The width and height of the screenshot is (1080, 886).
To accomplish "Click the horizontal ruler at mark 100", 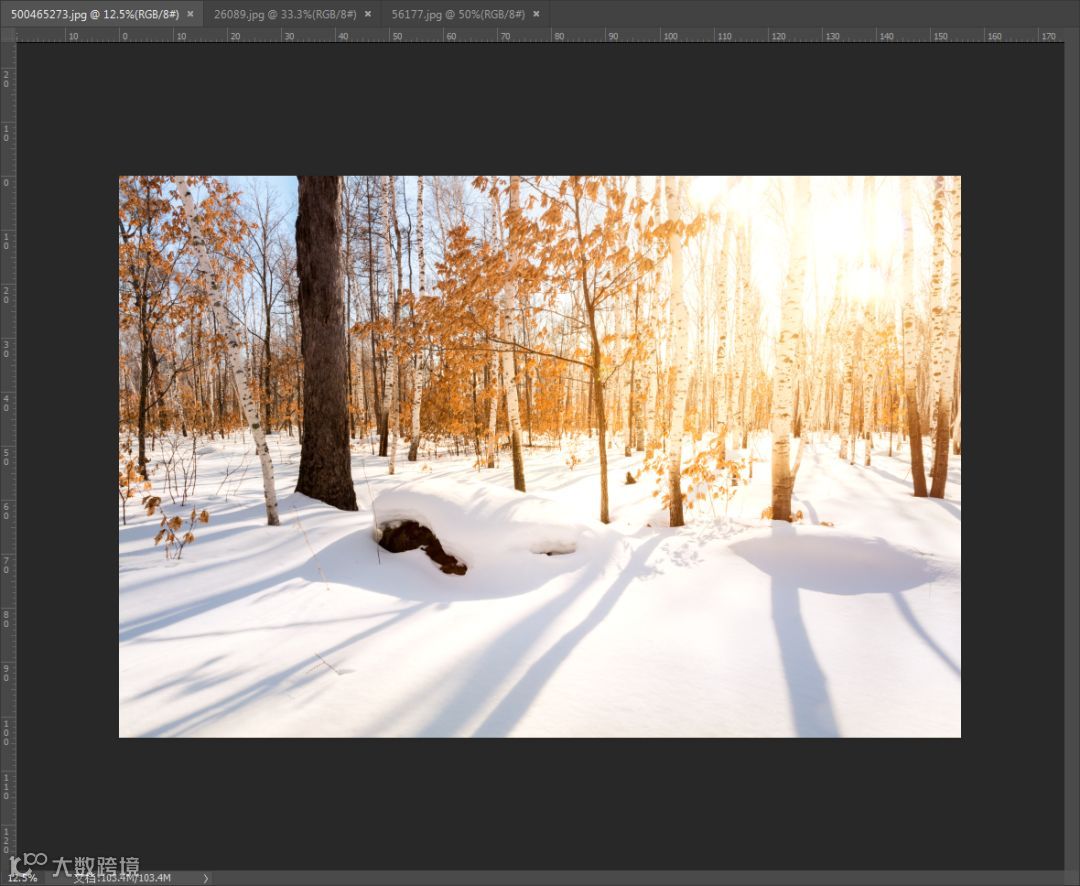I will click(669, 36).
